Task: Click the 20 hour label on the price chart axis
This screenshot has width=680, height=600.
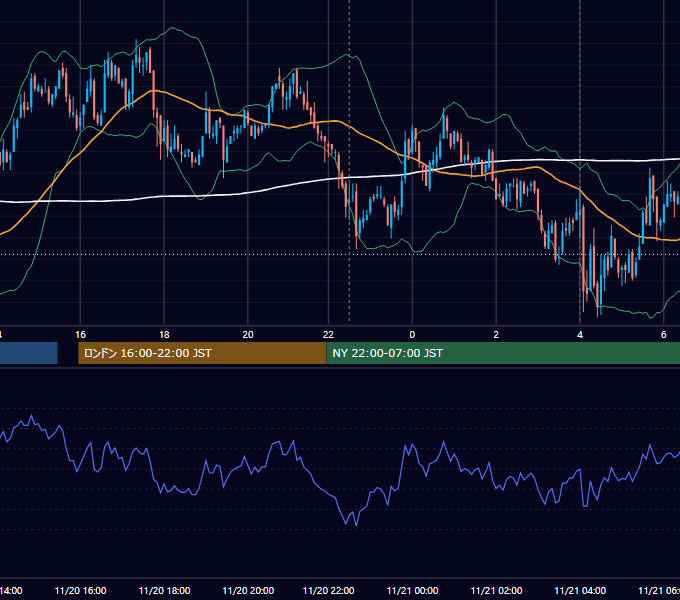Action: coord(248,335)
